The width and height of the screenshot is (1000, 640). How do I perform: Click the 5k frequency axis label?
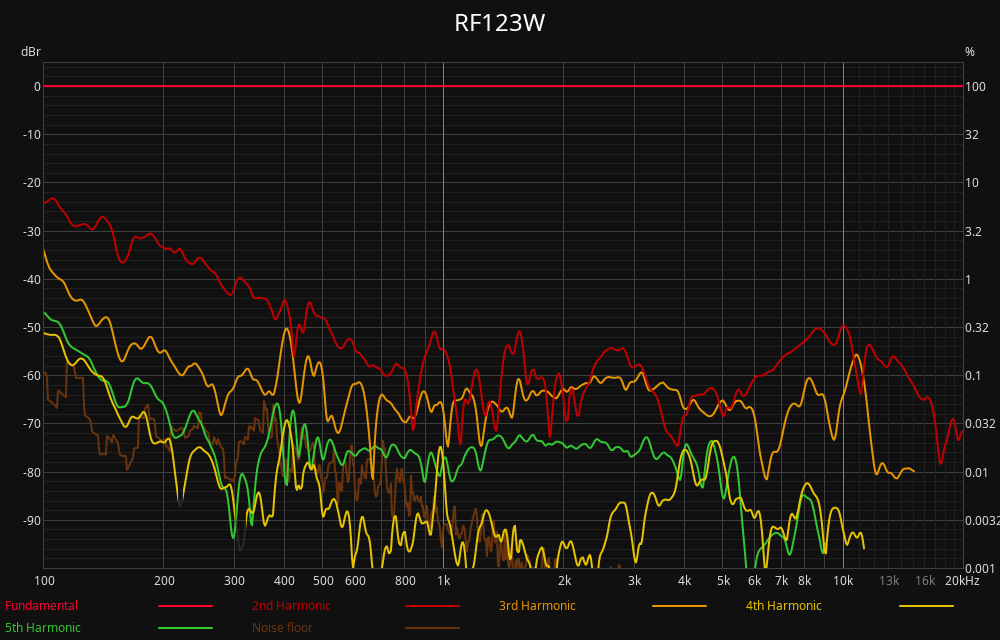pyautogui.click(x=723, y=581)
